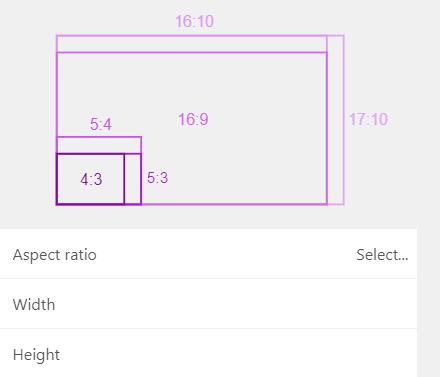Click the 16:10 label above the diagram
Image resolution: width=440 pixels, height=377 pixels.
tap(195, 22)
